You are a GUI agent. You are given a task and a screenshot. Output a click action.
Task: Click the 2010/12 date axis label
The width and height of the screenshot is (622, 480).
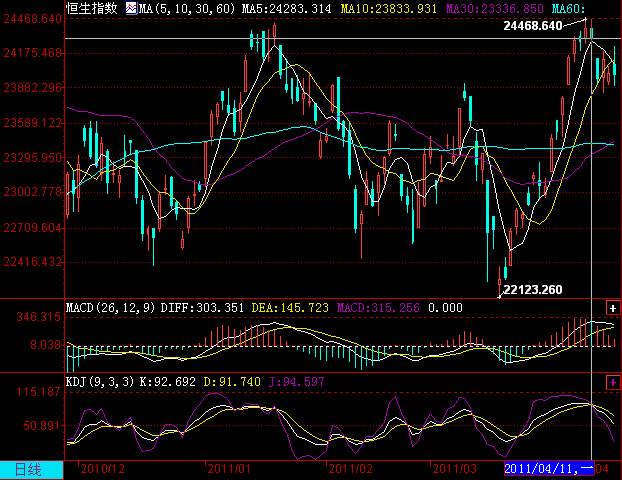[x=102, y=469]
